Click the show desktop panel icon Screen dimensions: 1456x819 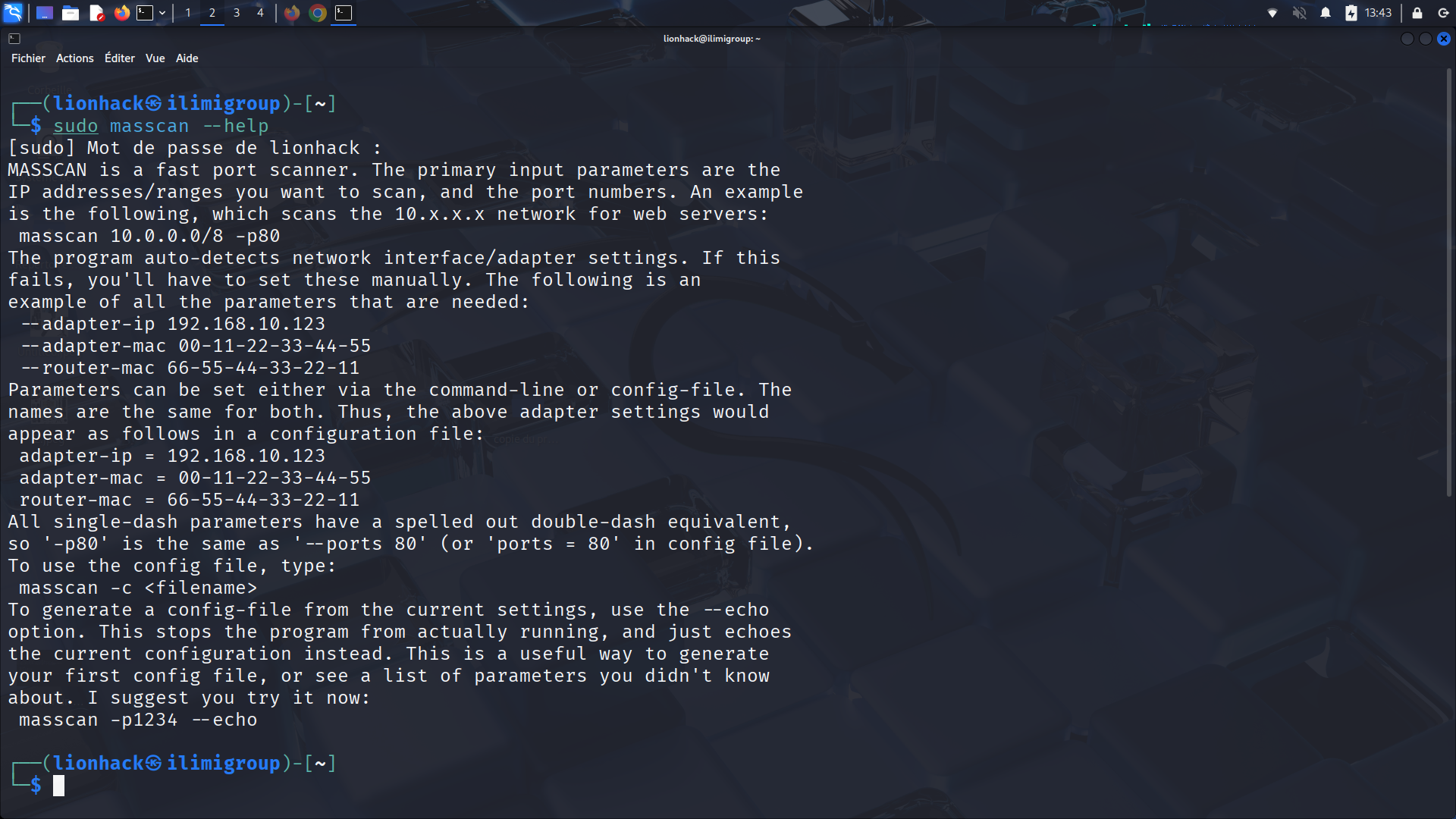click(44, 13)
